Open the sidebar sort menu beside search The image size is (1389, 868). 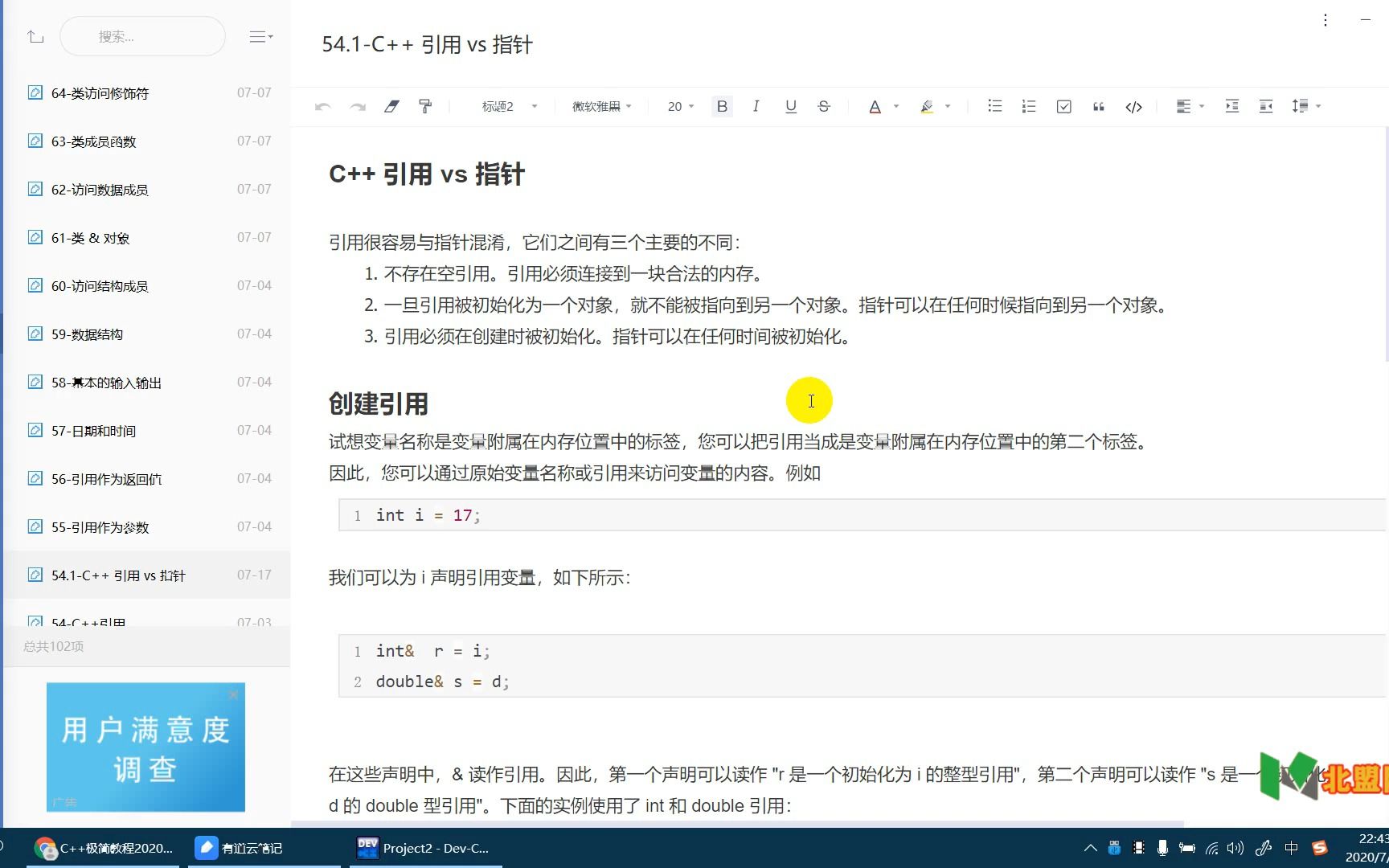coord(260,36)
